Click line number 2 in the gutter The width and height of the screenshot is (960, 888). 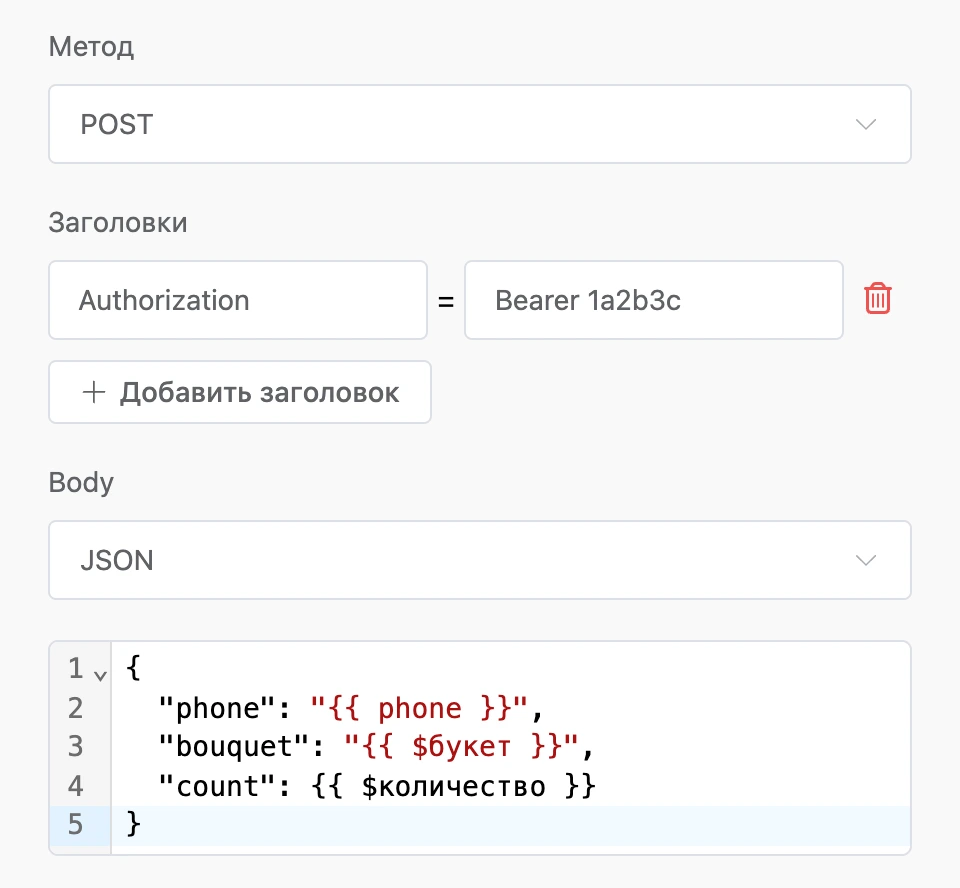point(75,709)
